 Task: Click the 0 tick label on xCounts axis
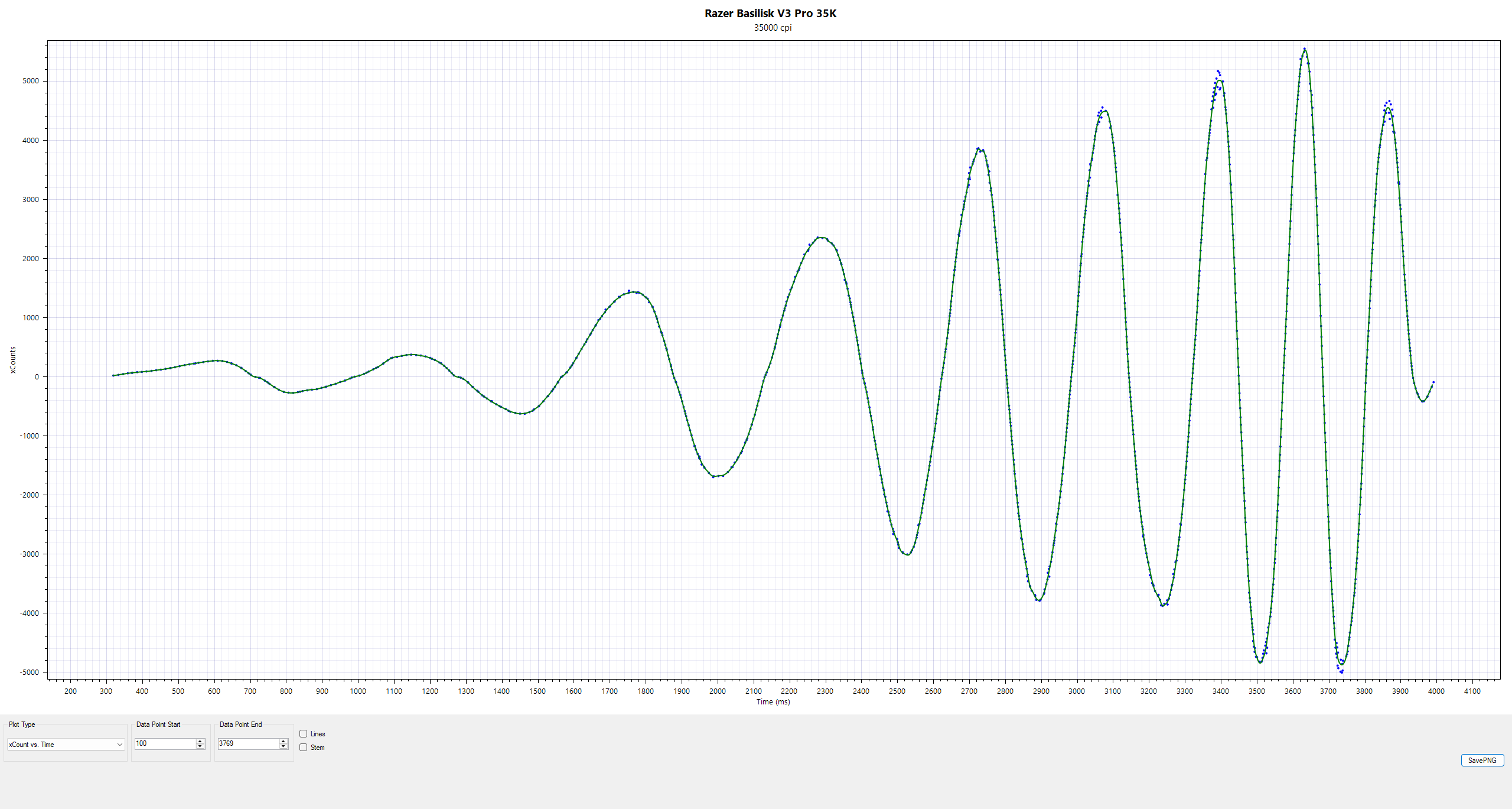(x=37, y=377)
